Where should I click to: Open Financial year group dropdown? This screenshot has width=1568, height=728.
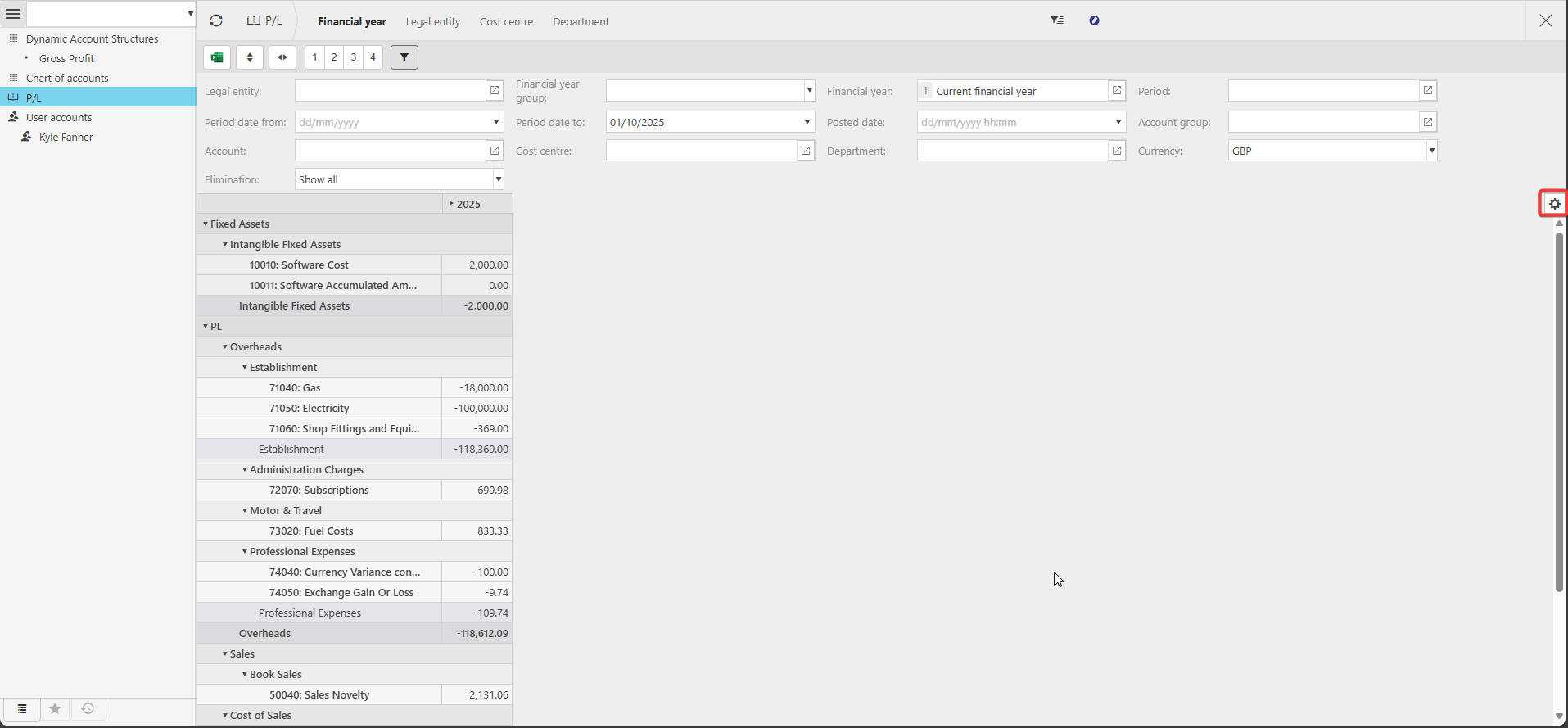pos(809,91)
